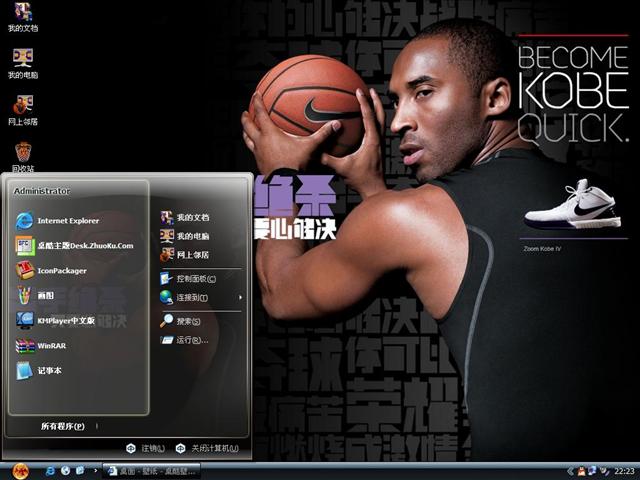Screen dimensions: 640x480
Task: Launch IconPackager from Start menu
Action: tap(51, 271)
